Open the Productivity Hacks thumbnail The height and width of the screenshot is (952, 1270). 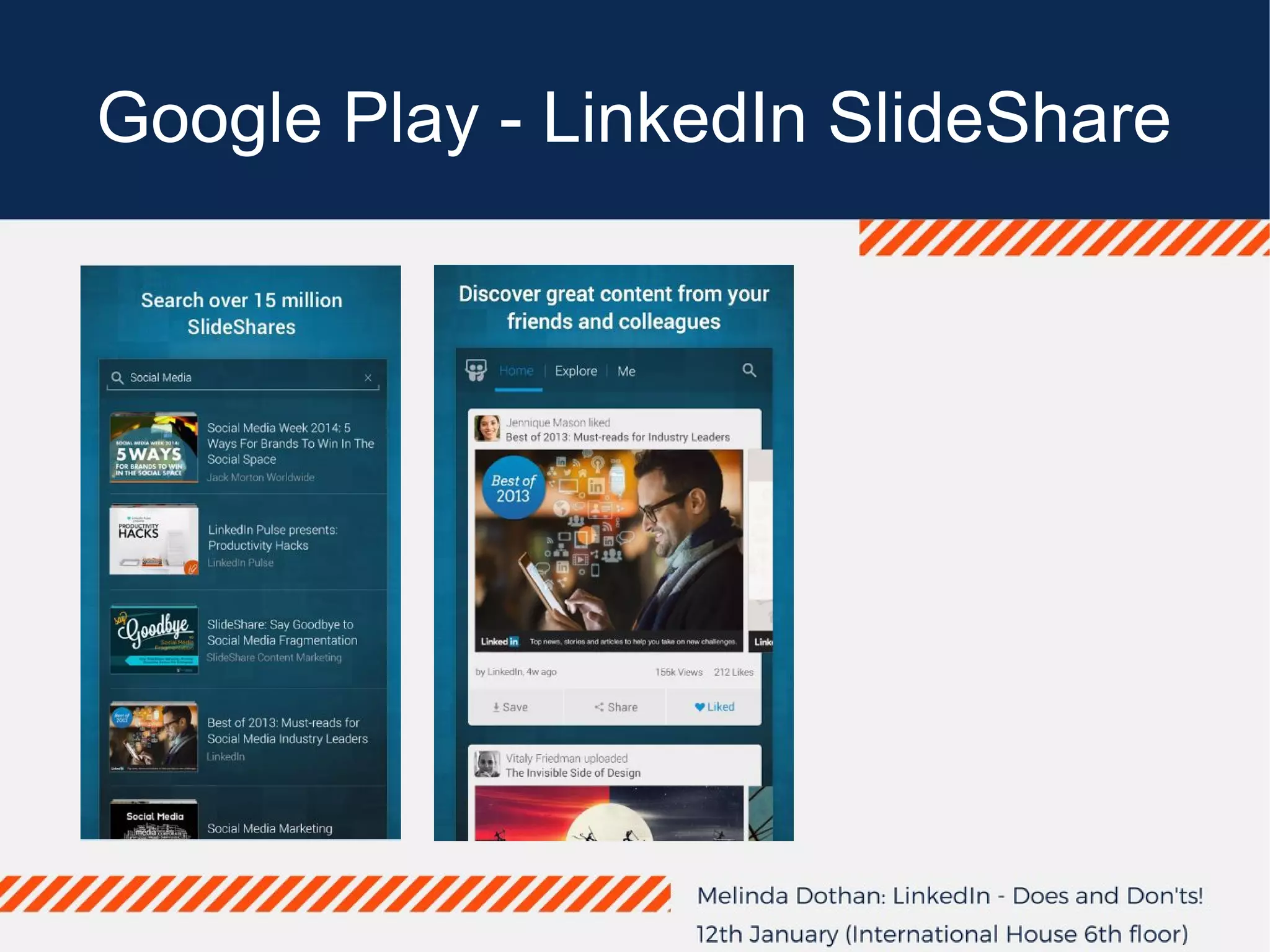coord(154,540)
